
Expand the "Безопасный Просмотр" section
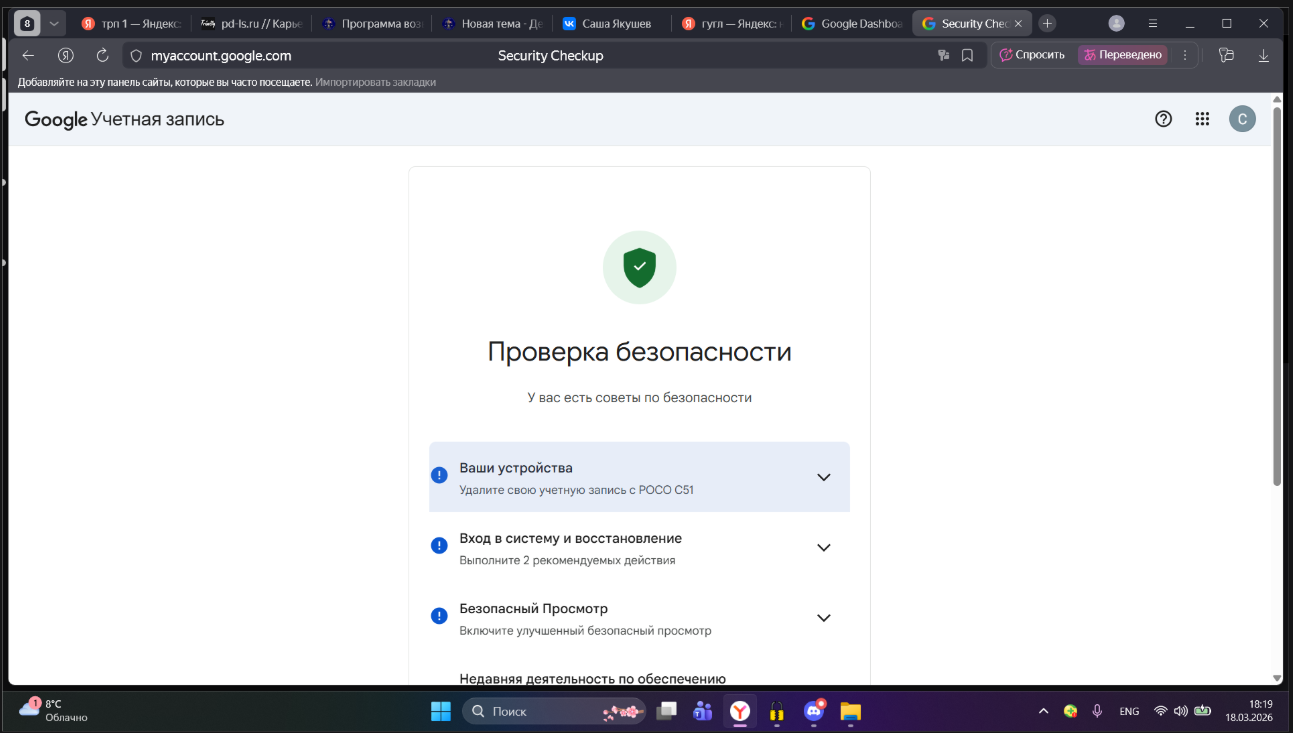coord(823,618)
